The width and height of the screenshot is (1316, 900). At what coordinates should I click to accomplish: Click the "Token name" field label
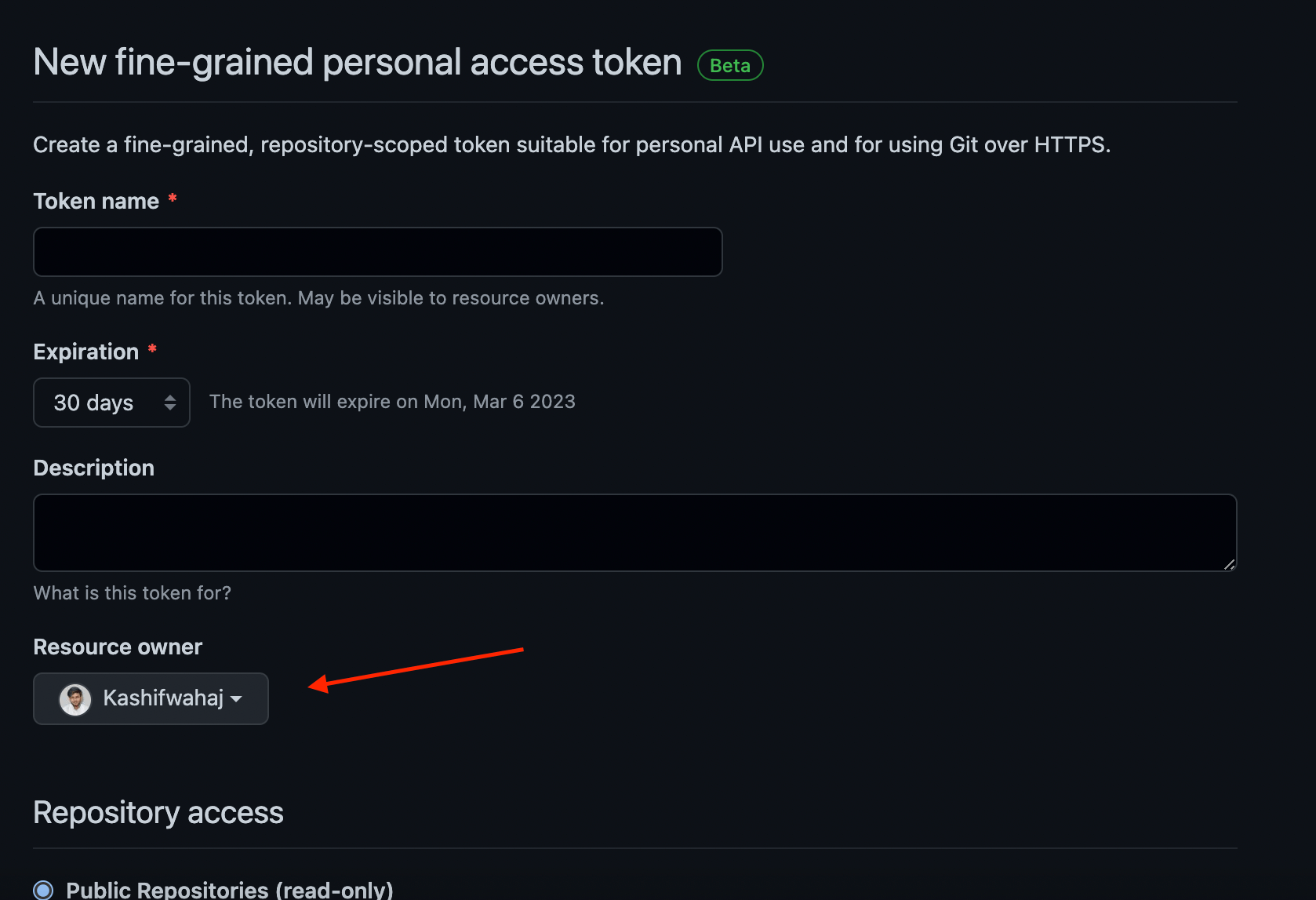(x=96, y=202)
